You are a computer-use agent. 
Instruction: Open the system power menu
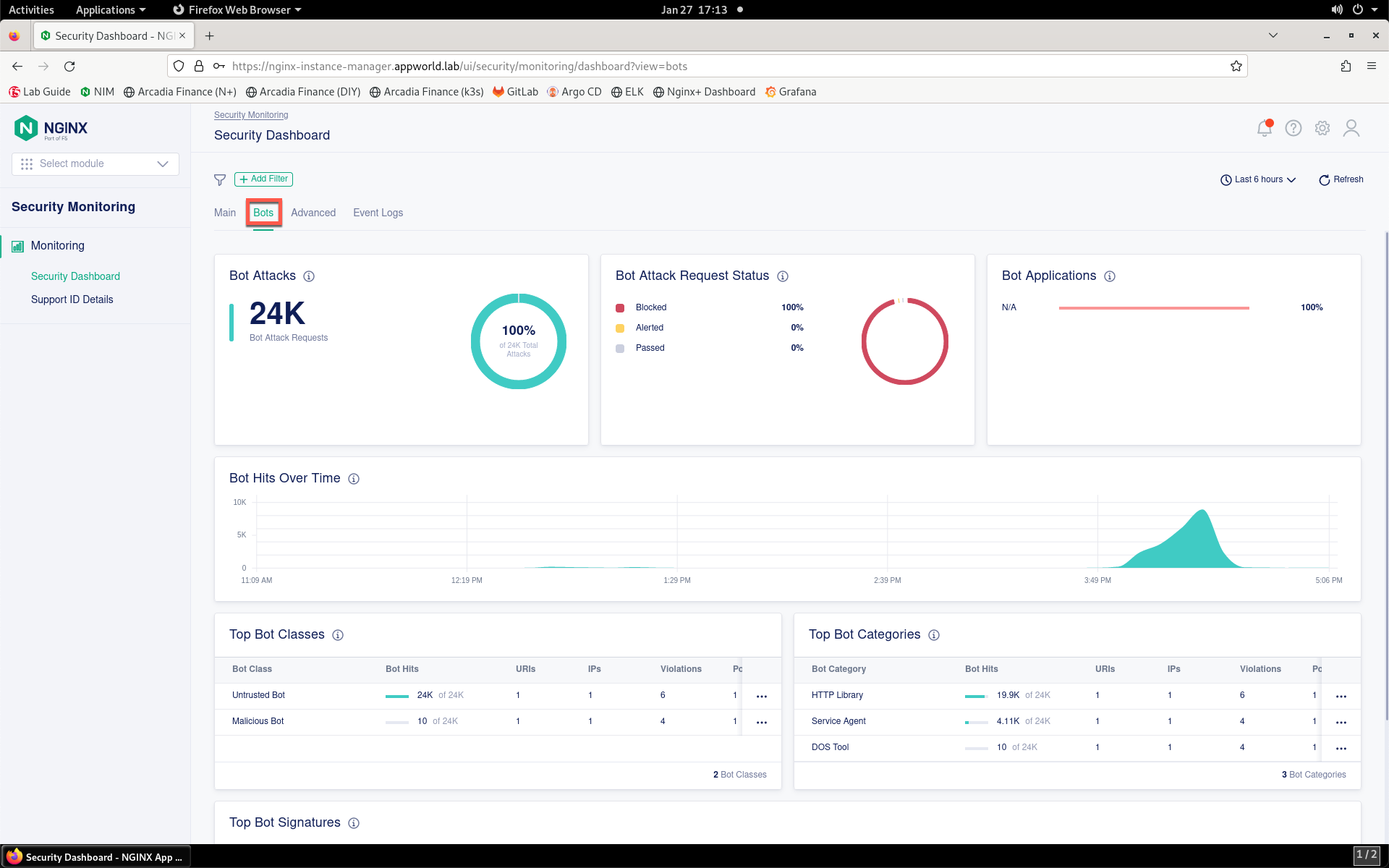point(1364,9)
